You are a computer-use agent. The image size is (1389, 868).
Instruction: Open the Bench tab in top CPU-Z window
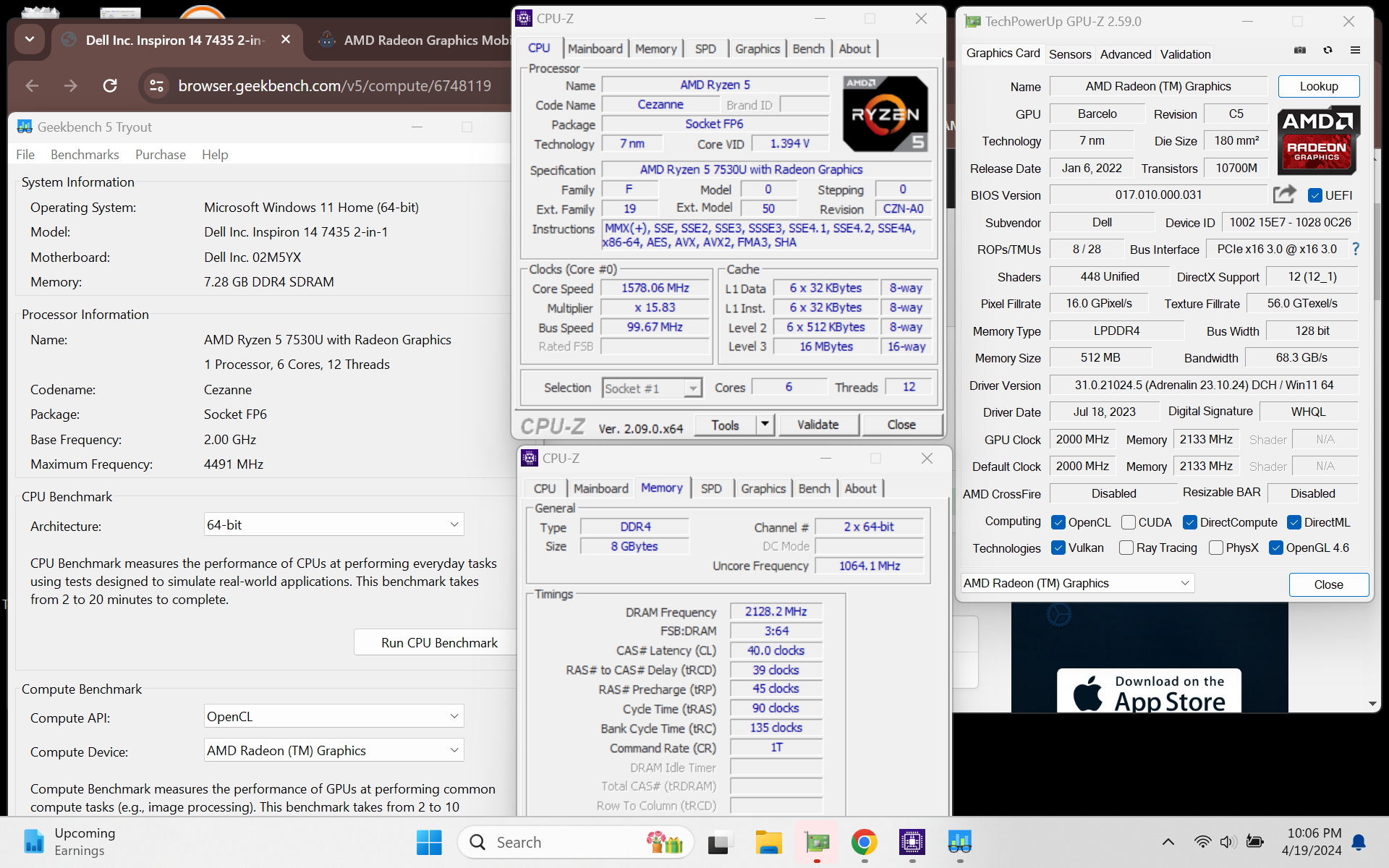808,48
